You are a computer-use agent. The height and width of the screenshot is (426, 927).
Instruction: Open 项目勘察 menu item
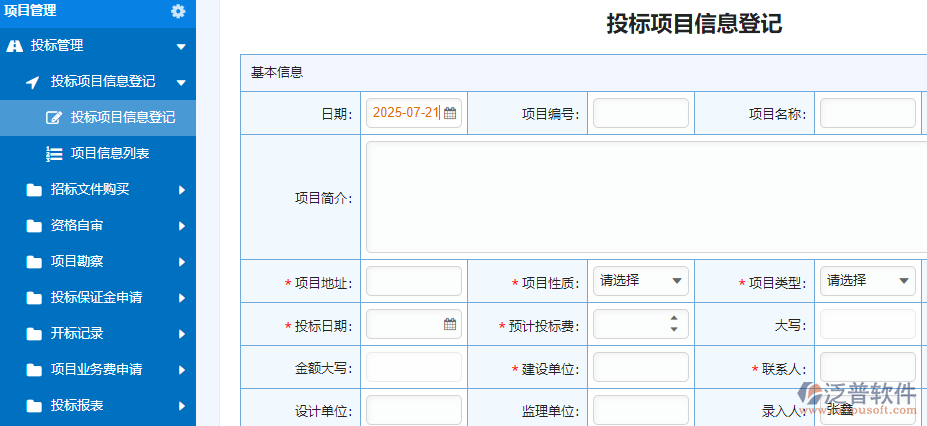coord(77,262)
